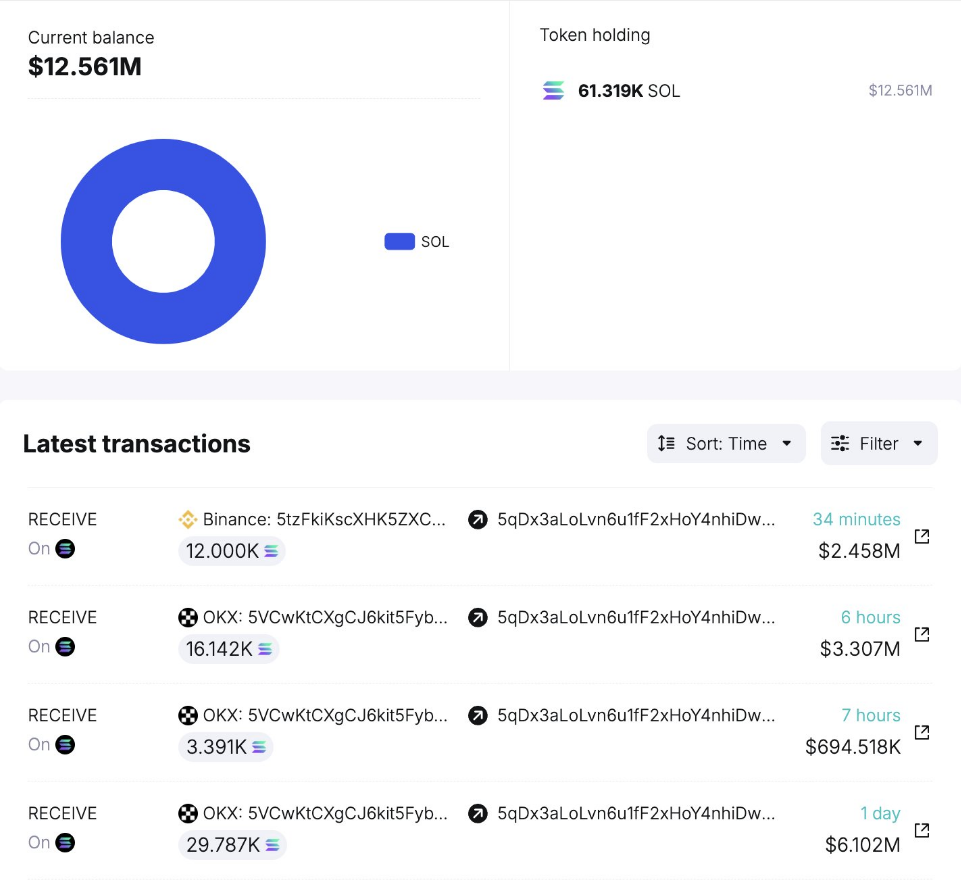This screenshot has height=880, width=961.
Task: Open external link for 6 hours transaction
Action: pos(922,635)
